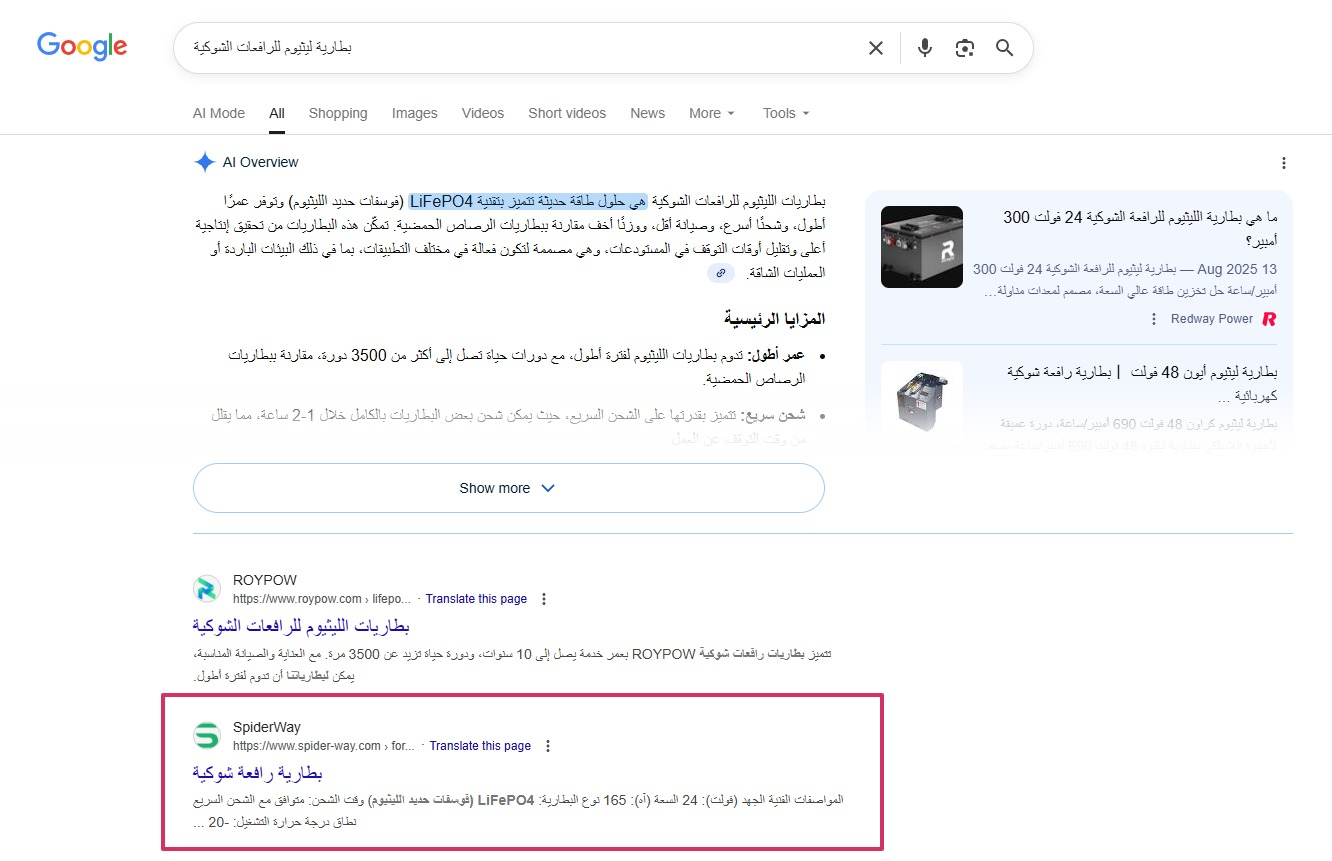The width and height of the screenshot is (1332, 861).
Task: Open Google Lens image search
Action: click(964, 48)
